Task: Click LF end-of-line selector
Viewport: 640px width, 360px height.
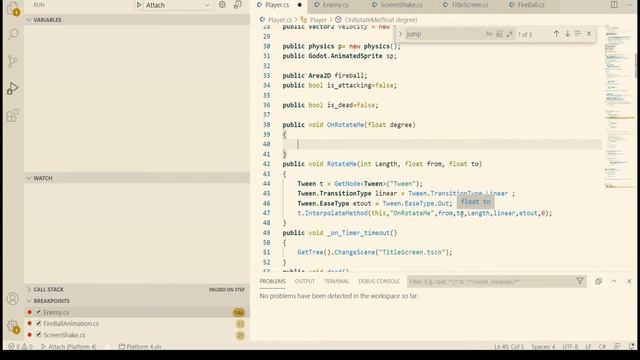Action: pyautogui.click(x=588, y=347)
